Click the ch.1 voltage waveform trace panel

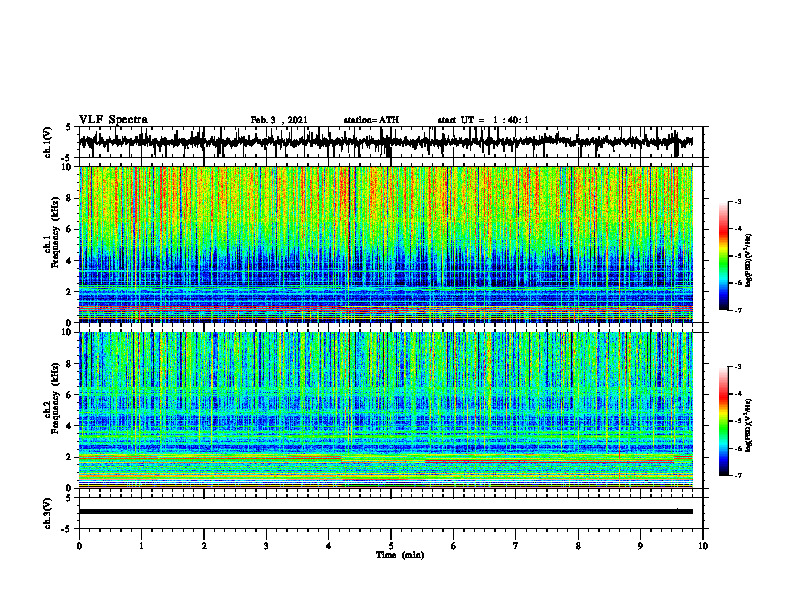coord(390,142)
